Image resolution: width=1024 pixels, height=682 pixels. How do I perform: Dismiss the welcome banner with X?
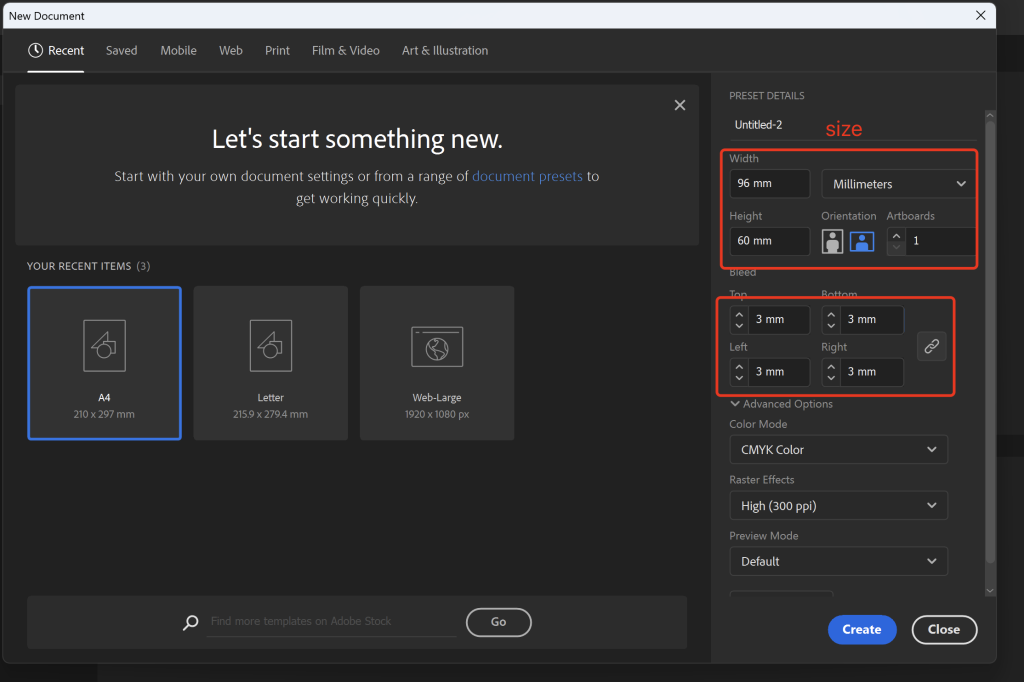680,105
